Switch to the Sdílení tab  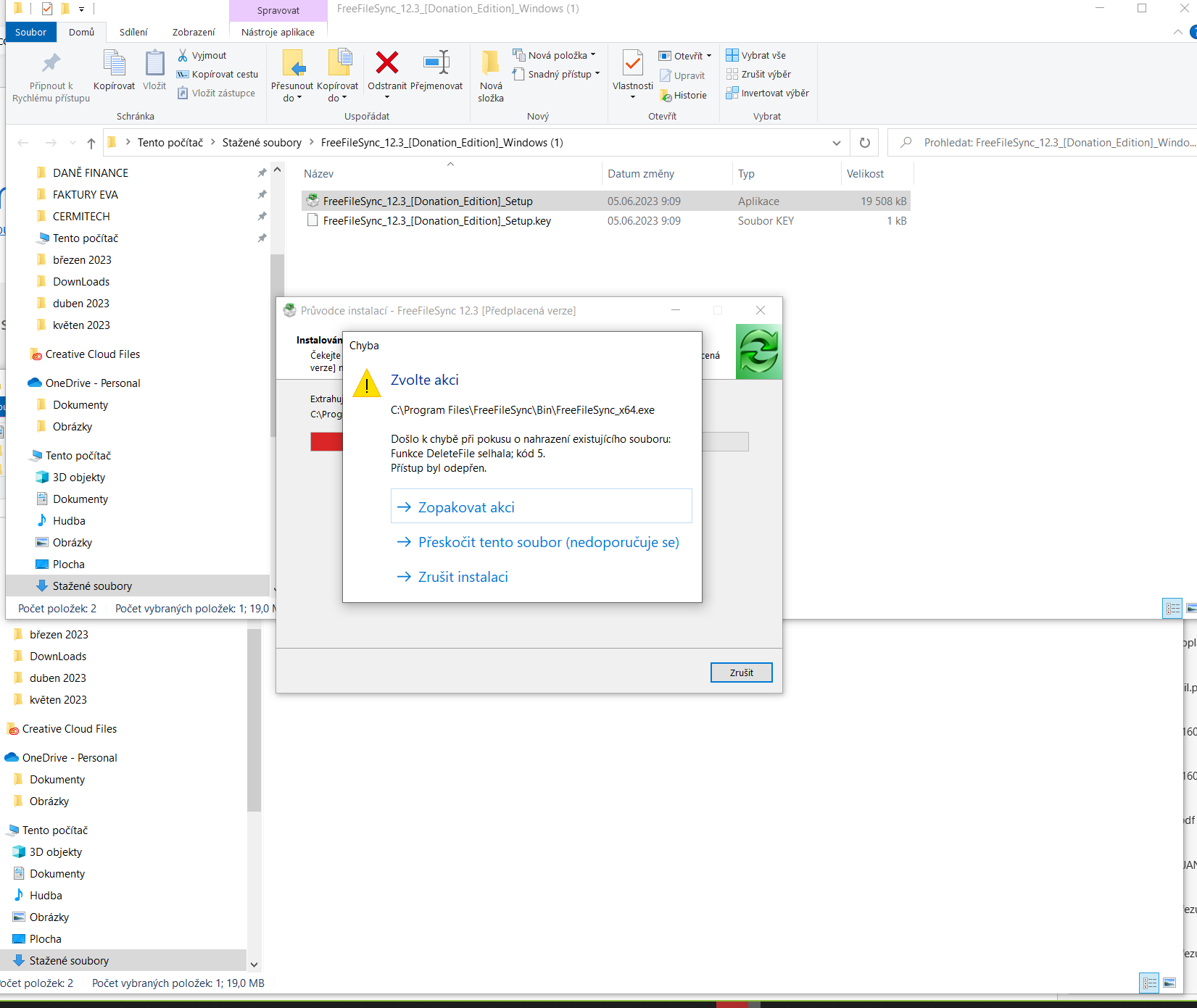133,32
